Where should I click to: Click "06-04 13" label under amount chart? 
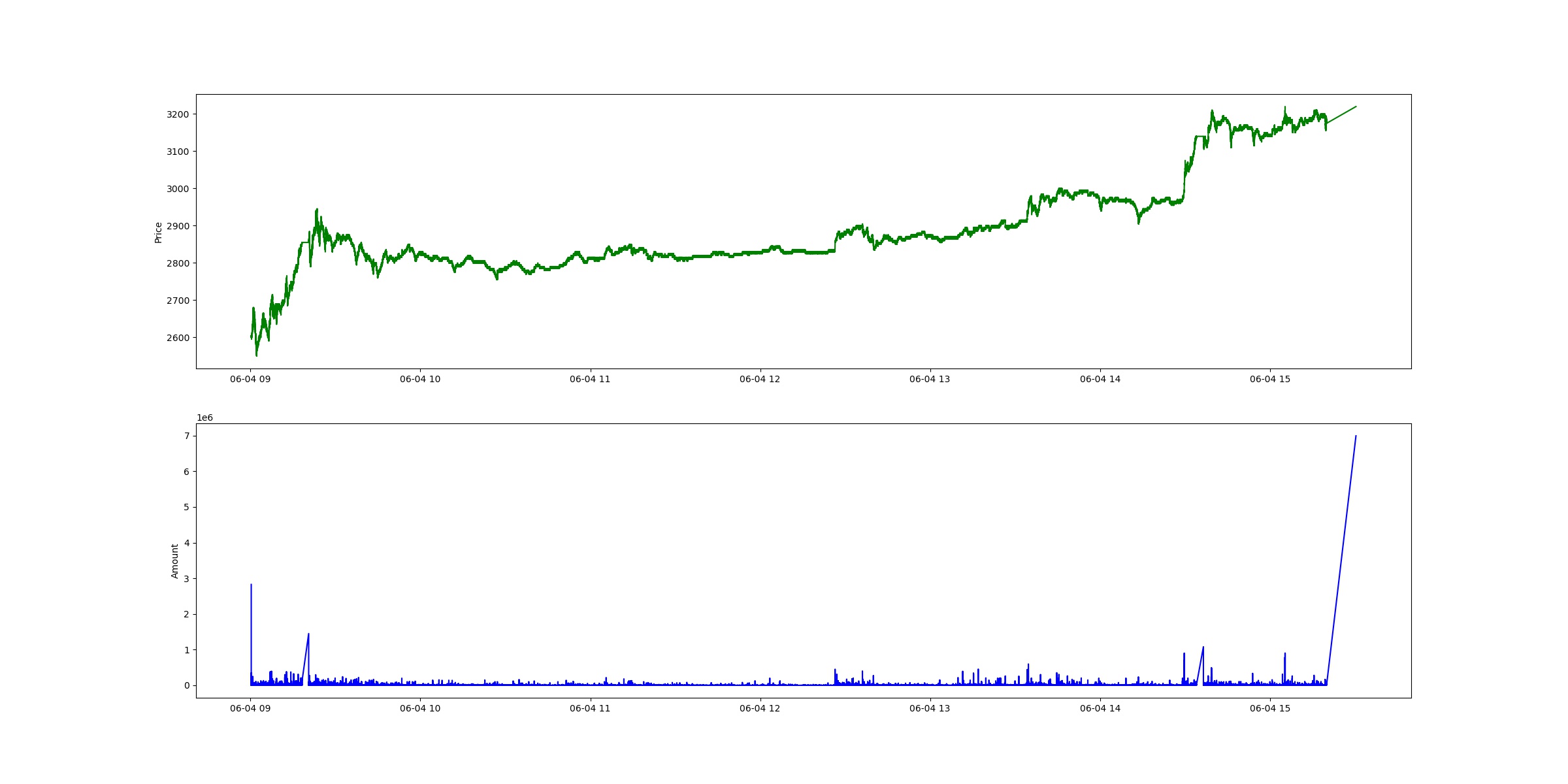(930, 708)
